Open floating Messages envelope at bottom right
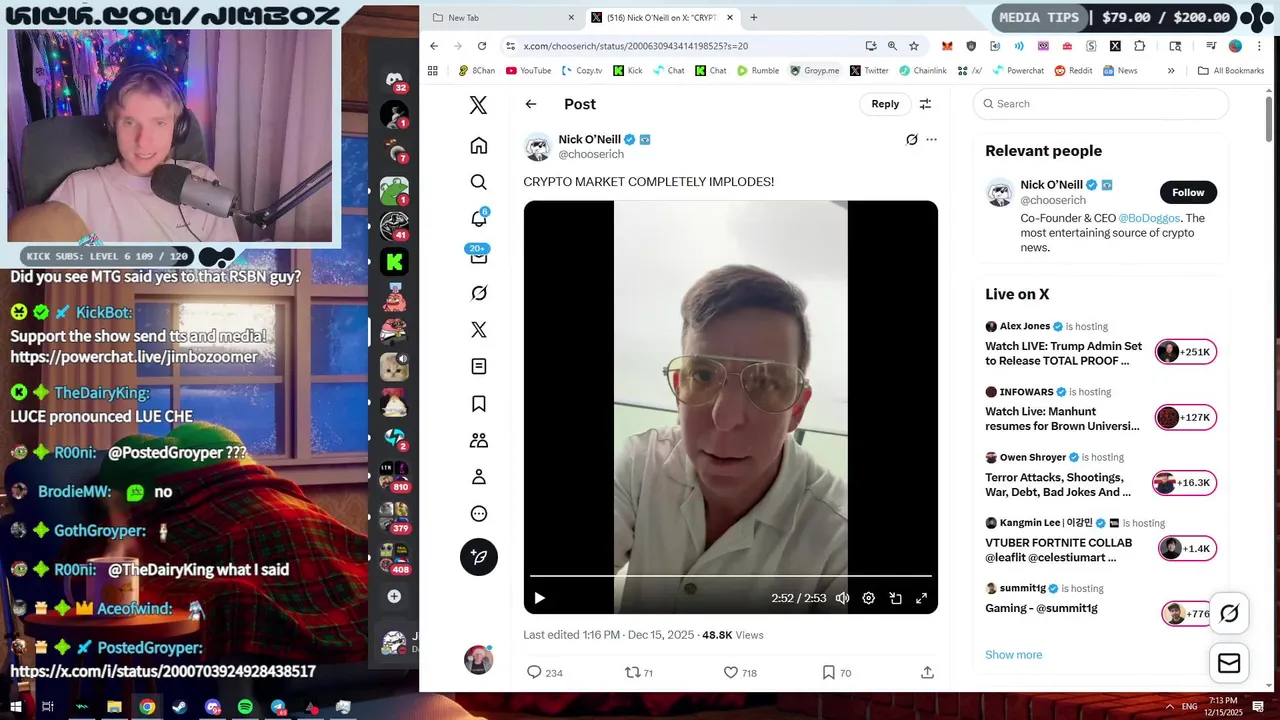 [1229, 663]
